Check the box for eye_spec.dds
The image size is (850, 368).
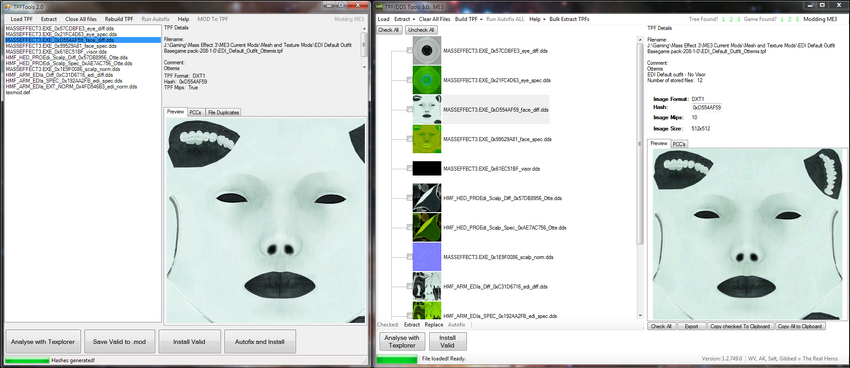pyautogui.click(x=409, y=80)
